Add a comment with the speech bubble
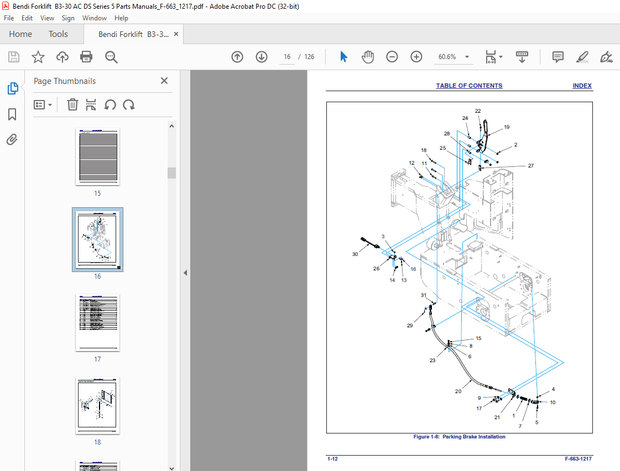This screenshot has height=471, width=620. (x=558, y=57)
